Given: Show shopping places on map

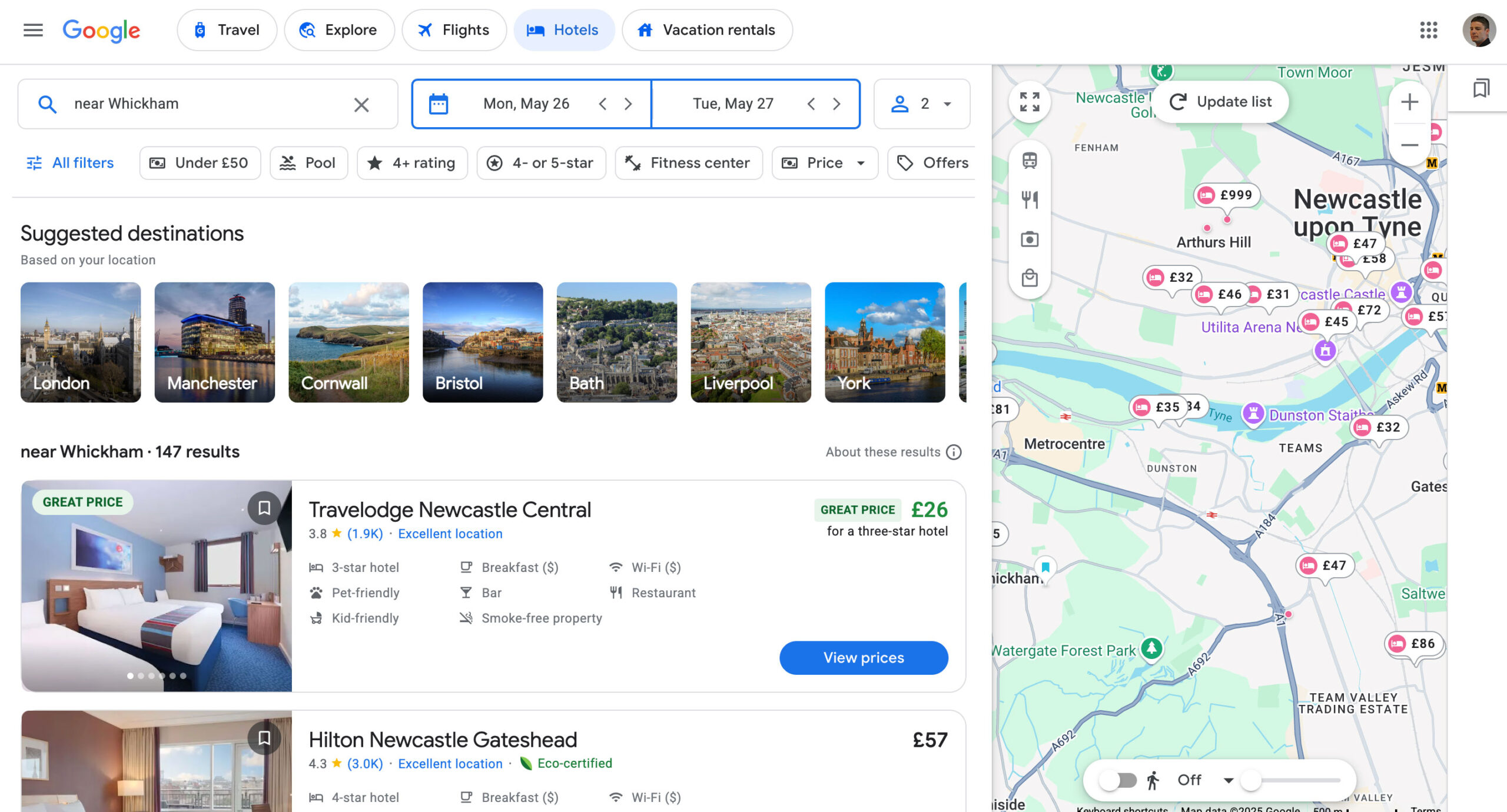Looking at the screenshot, I should (x=1030, y=278).
